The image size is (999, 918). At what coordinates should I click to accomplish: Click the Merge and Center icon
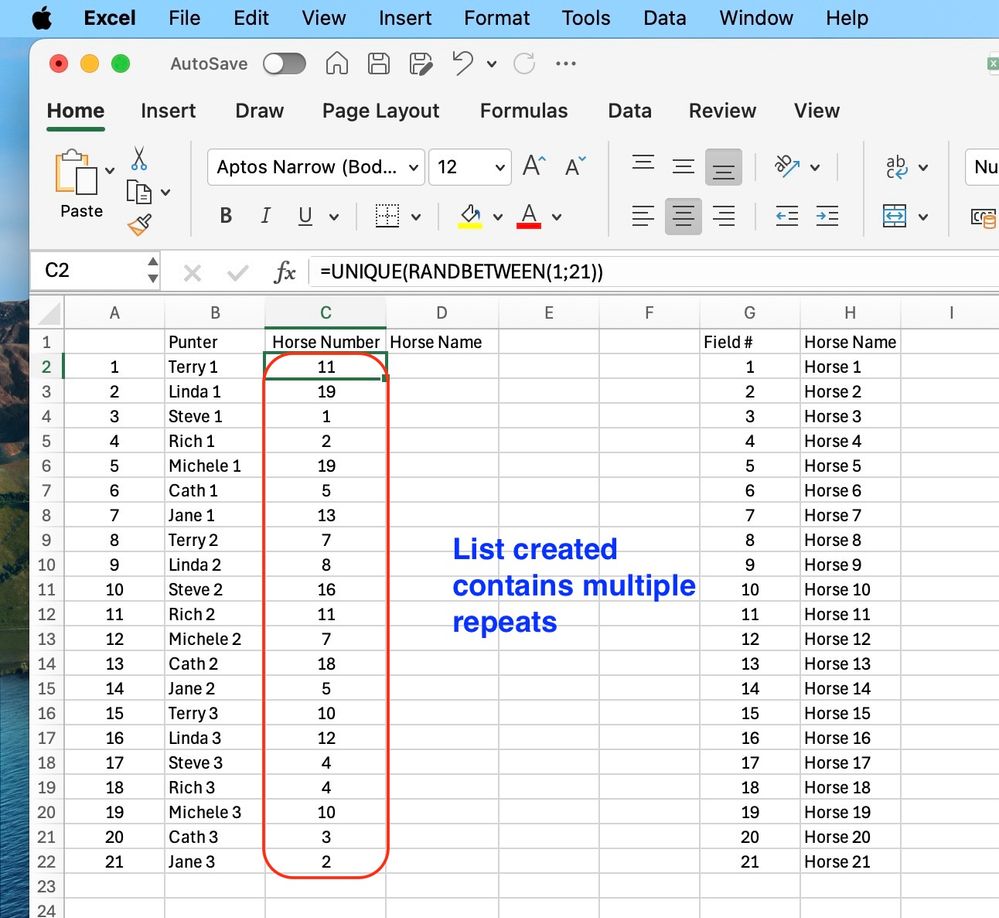pos(895,216)
